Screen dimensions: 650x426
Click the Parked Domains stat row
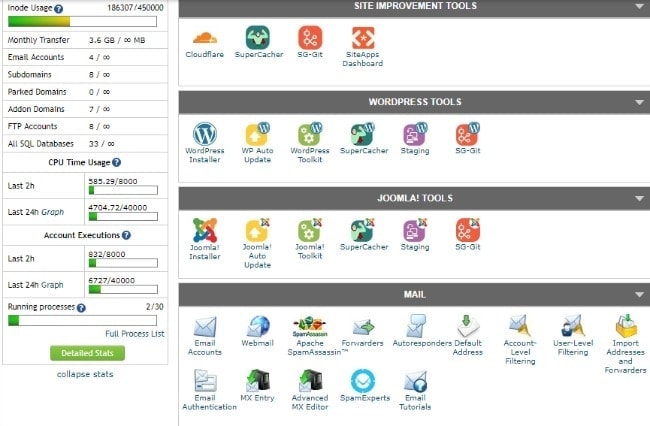point(85,92)
